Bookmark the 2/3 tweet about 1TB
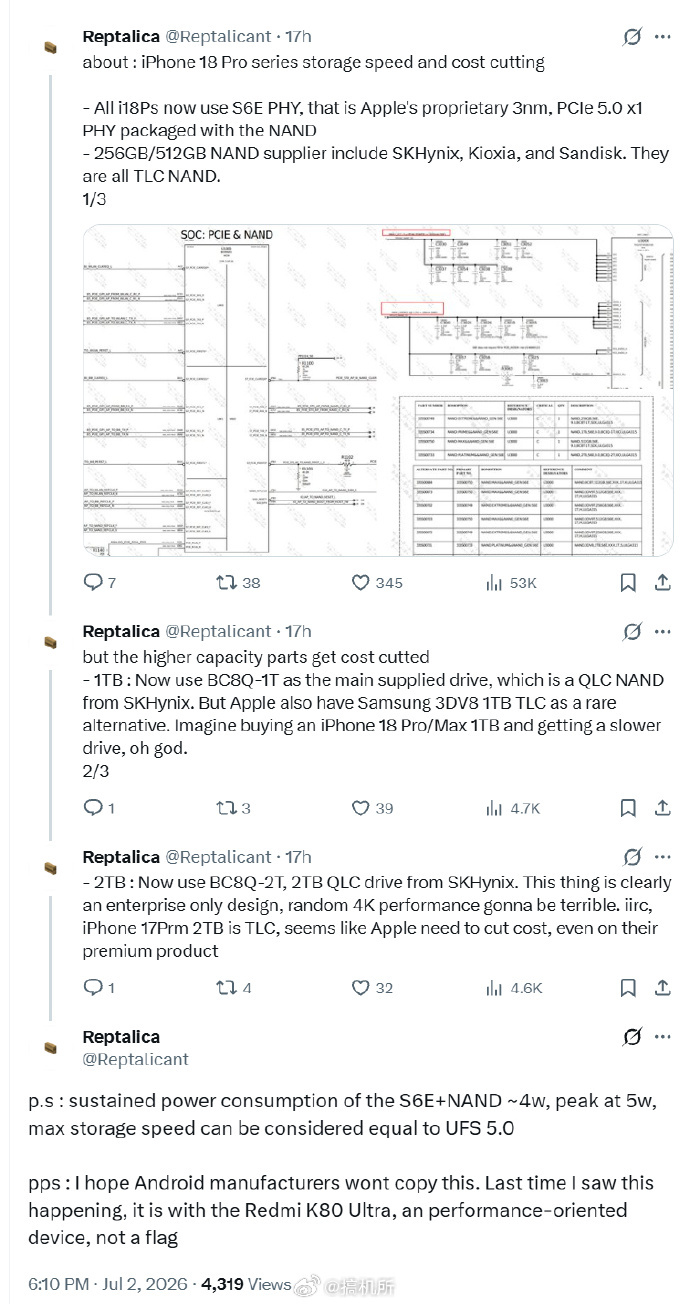Viewport: 690px width, 1304px height. click(x=628, y=807)
